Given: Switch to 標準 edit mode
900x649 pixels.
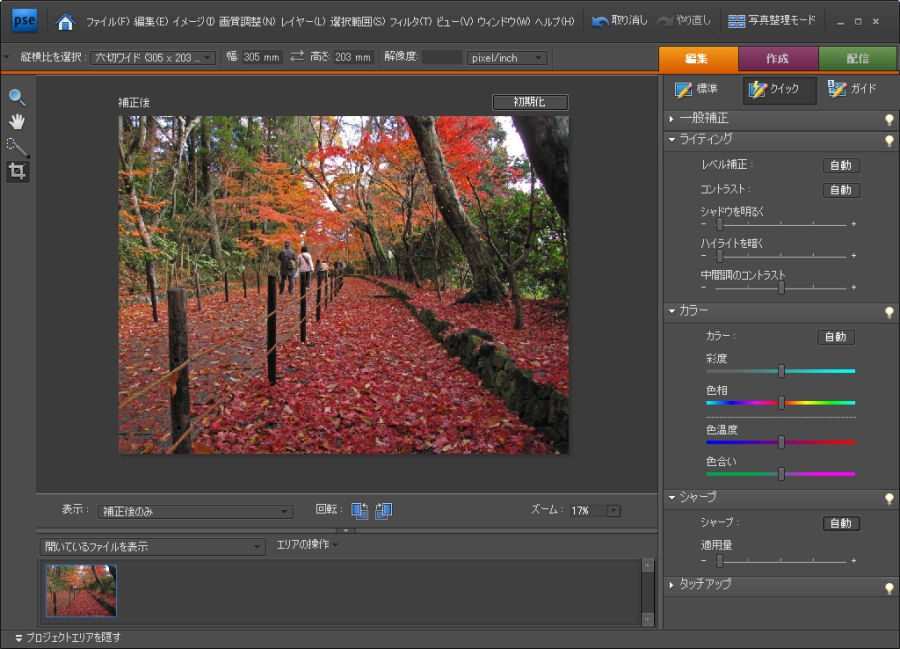Looking at the screenshot, I should 697,90.
